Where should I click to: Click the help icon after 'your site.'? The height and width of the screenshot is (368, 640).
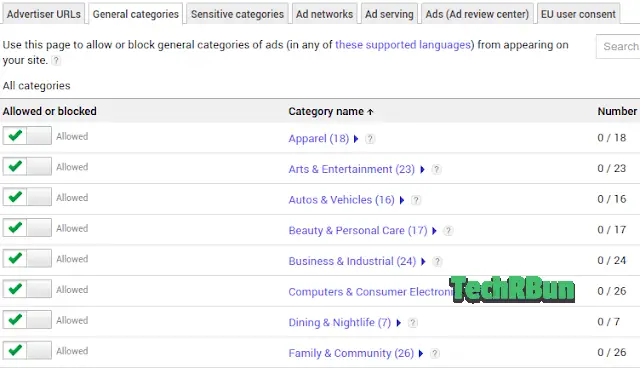(56, 60)
